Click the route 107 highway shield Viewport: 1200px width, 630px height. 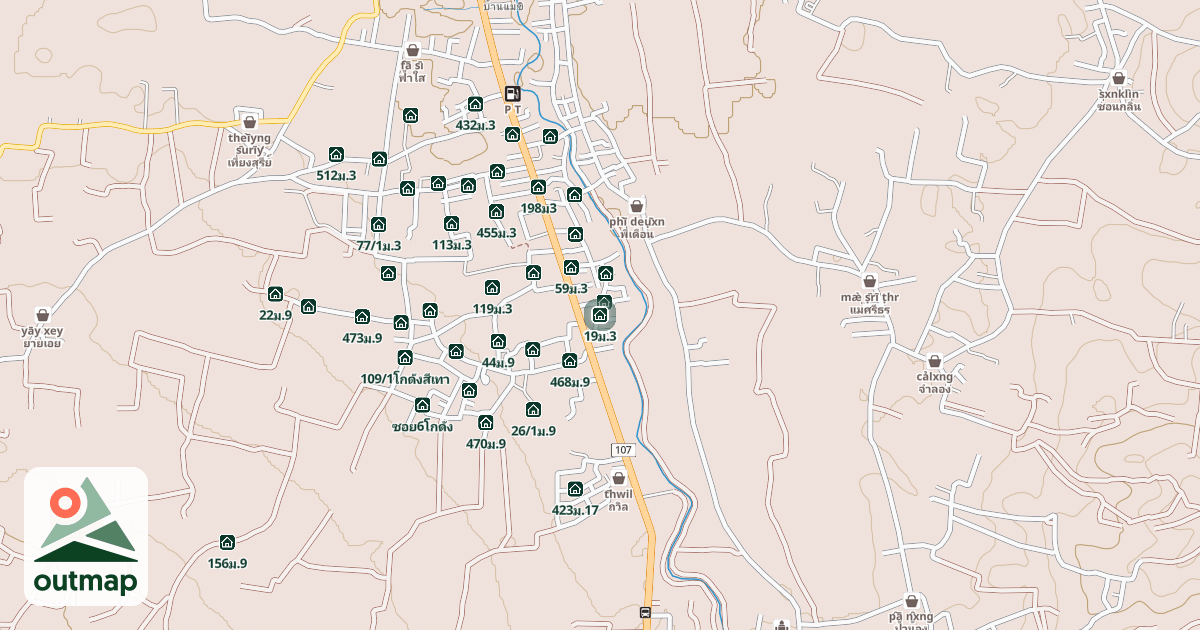click(623, 450)
